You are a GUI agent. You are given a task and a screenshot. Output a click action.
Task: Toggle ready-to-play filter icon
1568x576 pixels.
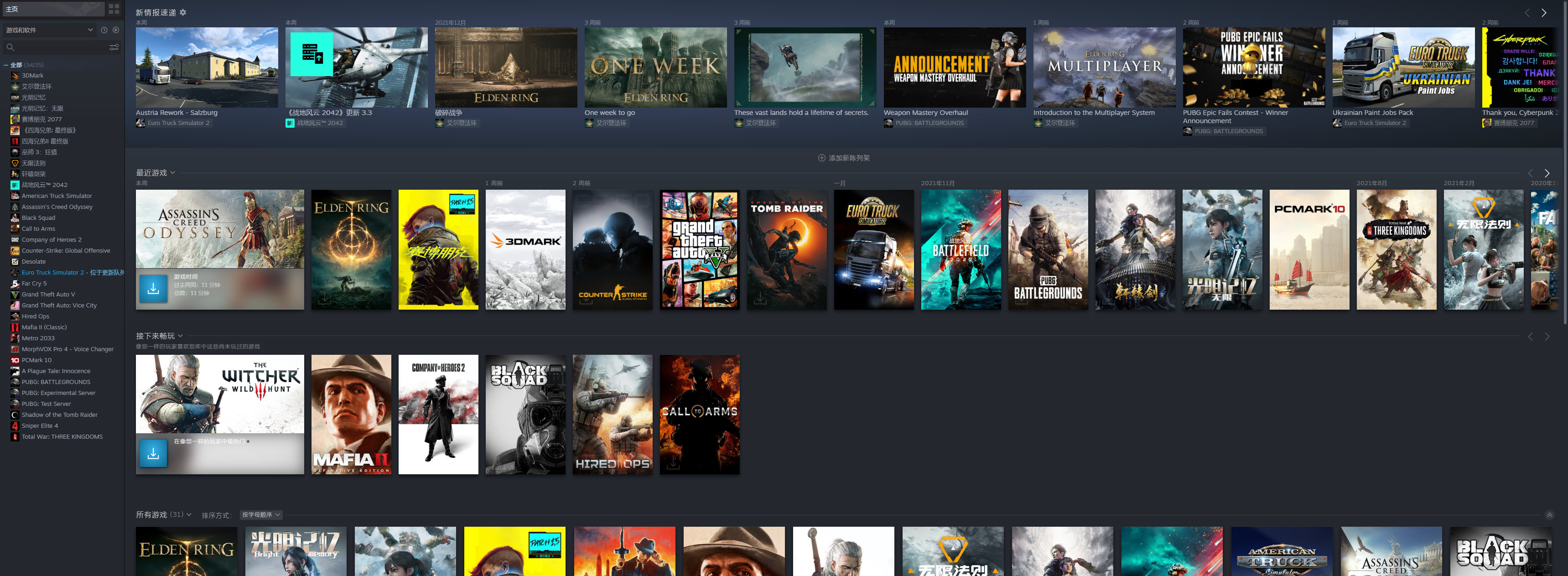[x=116, y=30]
